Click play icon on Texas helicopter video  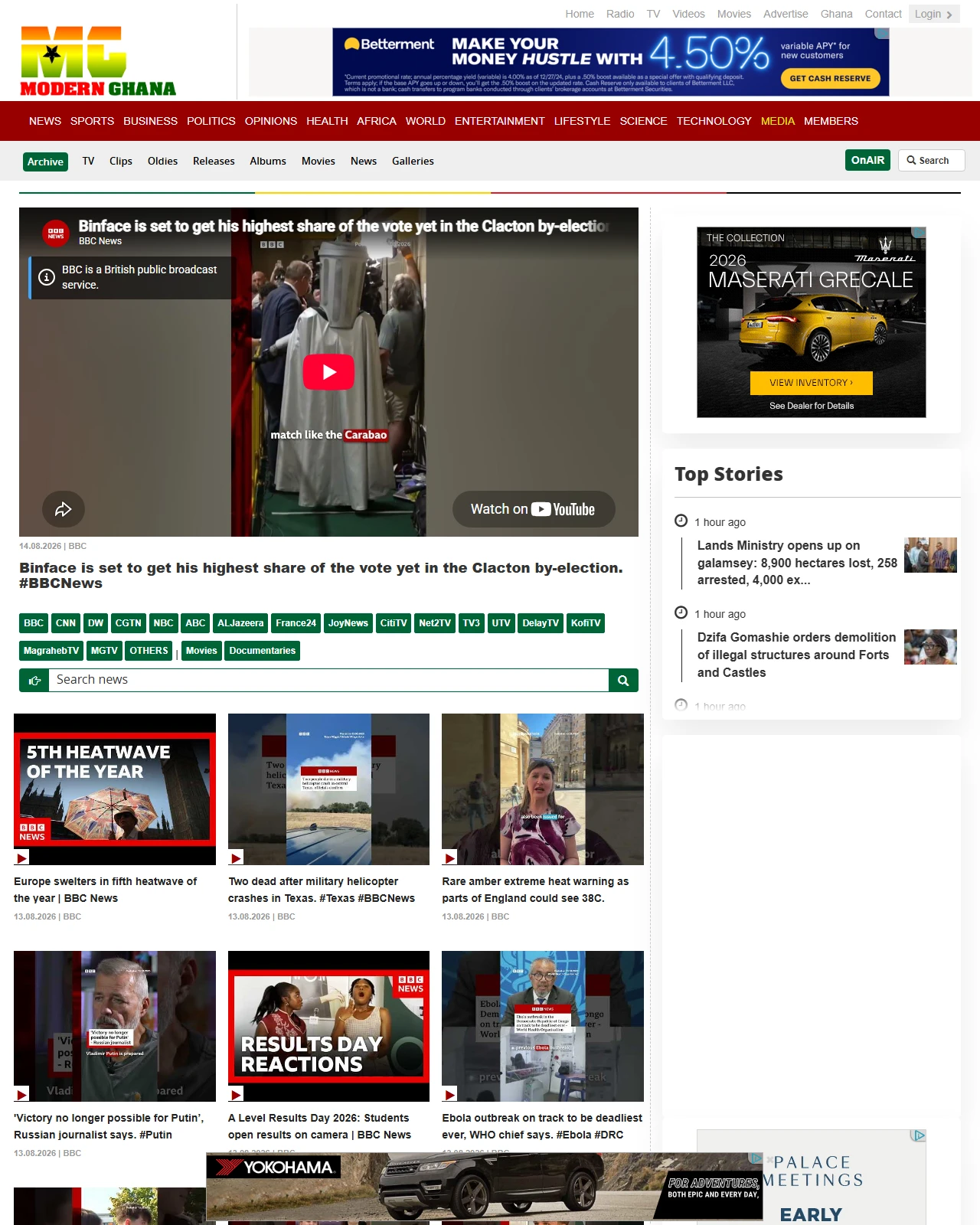[x=236, y=858]
